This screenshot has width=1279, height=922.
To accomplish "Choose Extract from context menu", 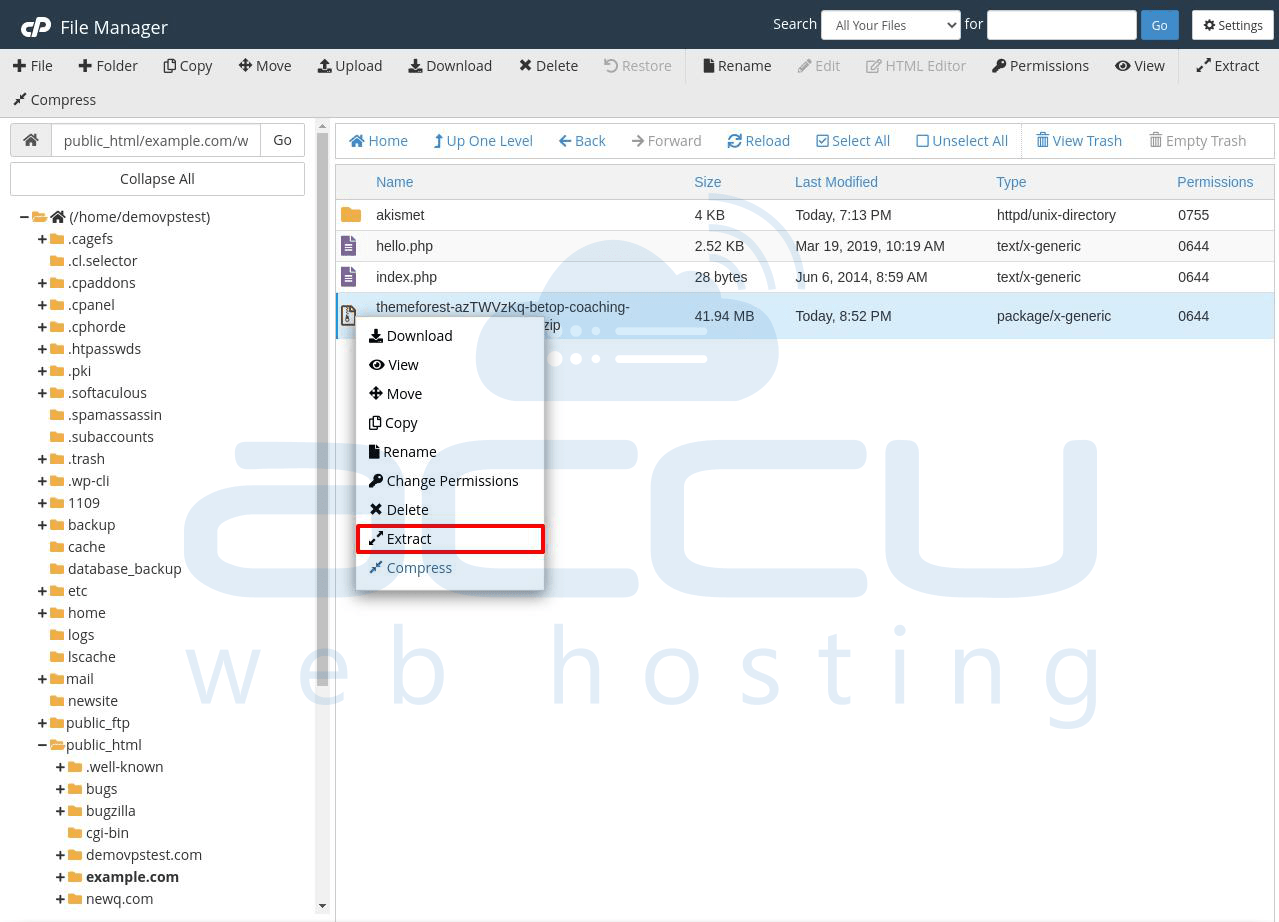I will (x=450, y=539).
